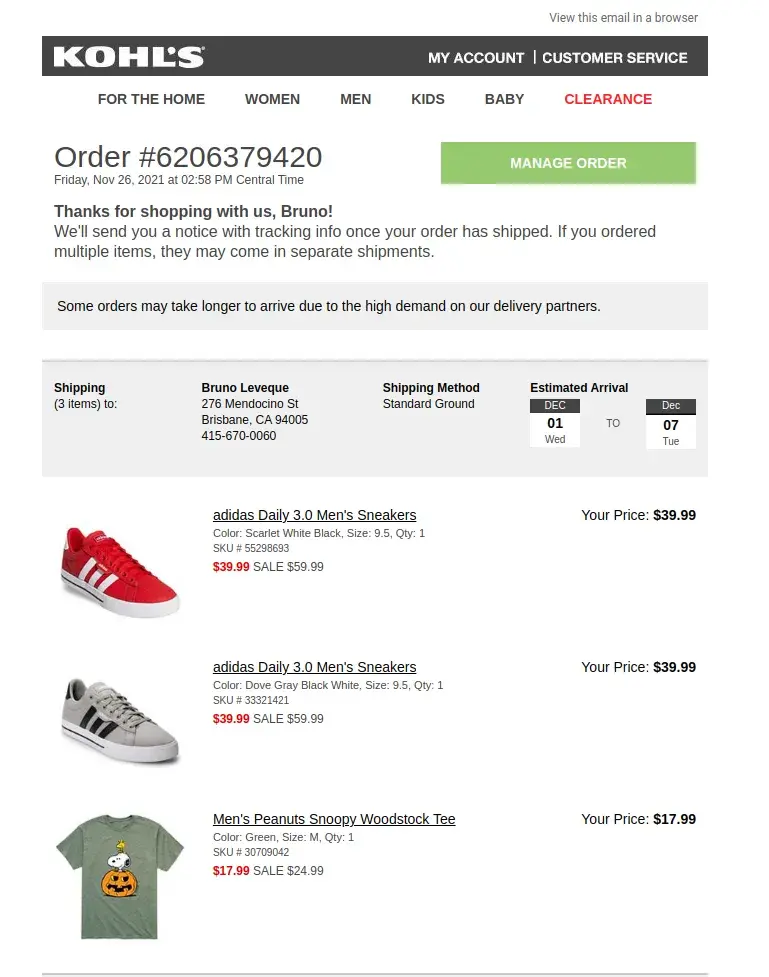The height and width of the screenshot is (977, 769).
Task: Open Men's Peanuts Snoopy Woodstock Tee link
Action: (x=334, y=819)
